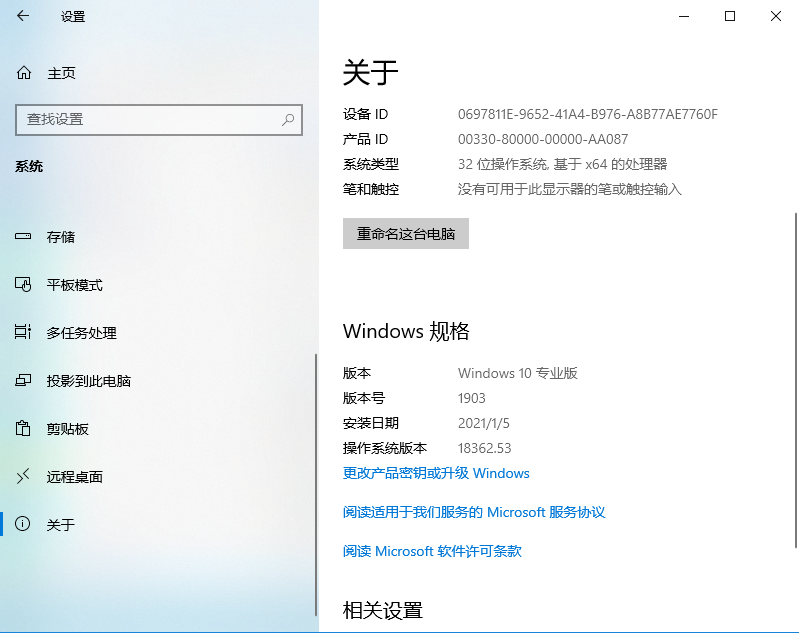Click the projection icon beside 投影到此电脑
This screenshot has height=633, width=799.
[x=23, y=380]
